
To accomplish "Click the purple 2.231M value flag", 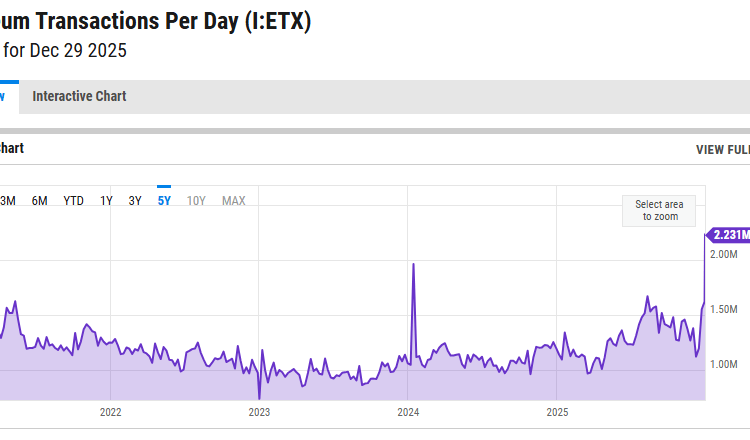I will click(x=730, y=235).
